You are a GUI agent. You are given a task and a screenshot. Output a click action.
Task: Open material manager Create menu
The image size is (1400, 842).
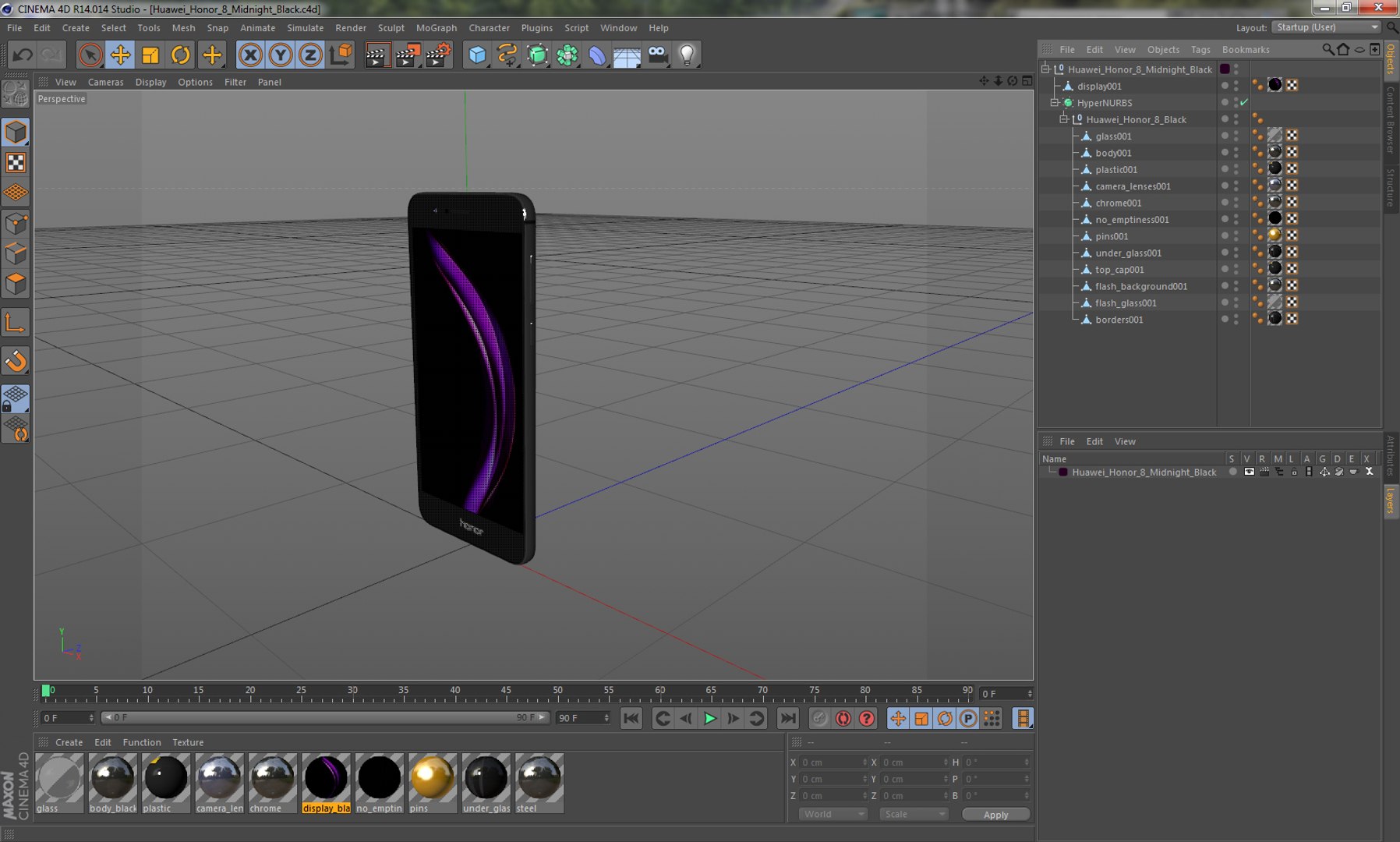click(69, 742)
